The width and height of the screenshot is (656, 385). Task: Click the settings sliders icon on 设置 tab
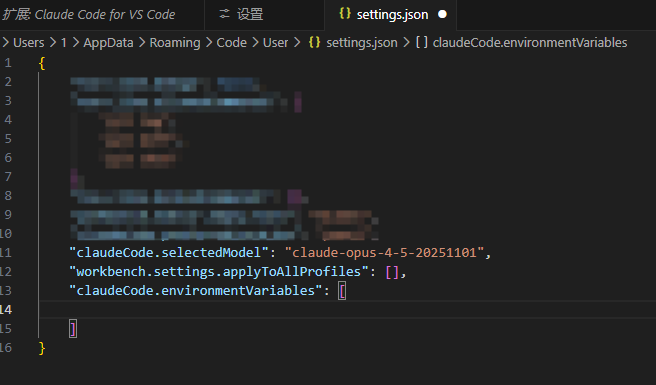click(x=225, y=14)
